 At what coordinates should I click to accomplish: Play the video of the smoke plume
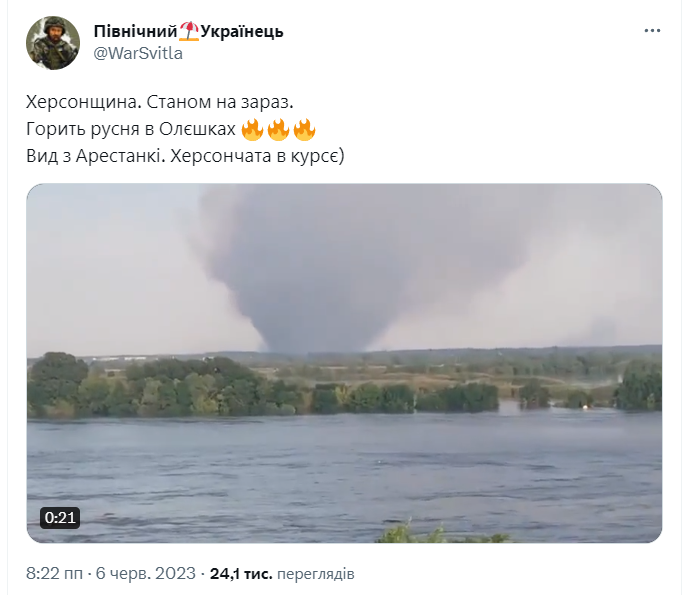(345, 363)
